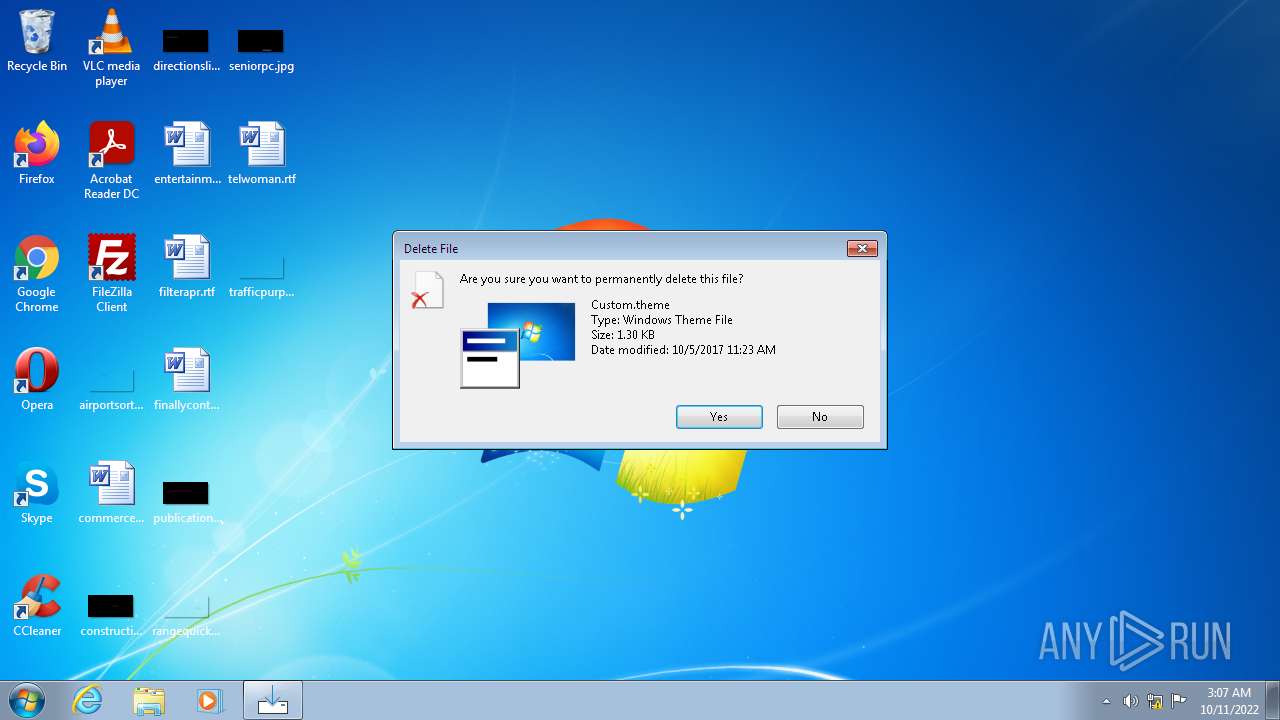The height and width of the screenshot is (720, 1280).
Task: Select the constructi... desktop file
Action: click(x=111, y=616)
